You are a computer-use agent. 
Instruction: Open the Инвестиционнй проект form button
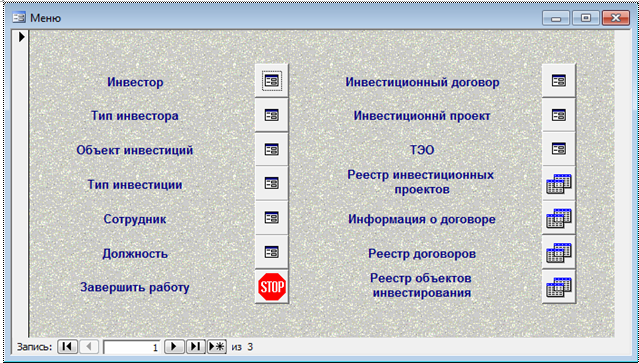click(559, 115)
